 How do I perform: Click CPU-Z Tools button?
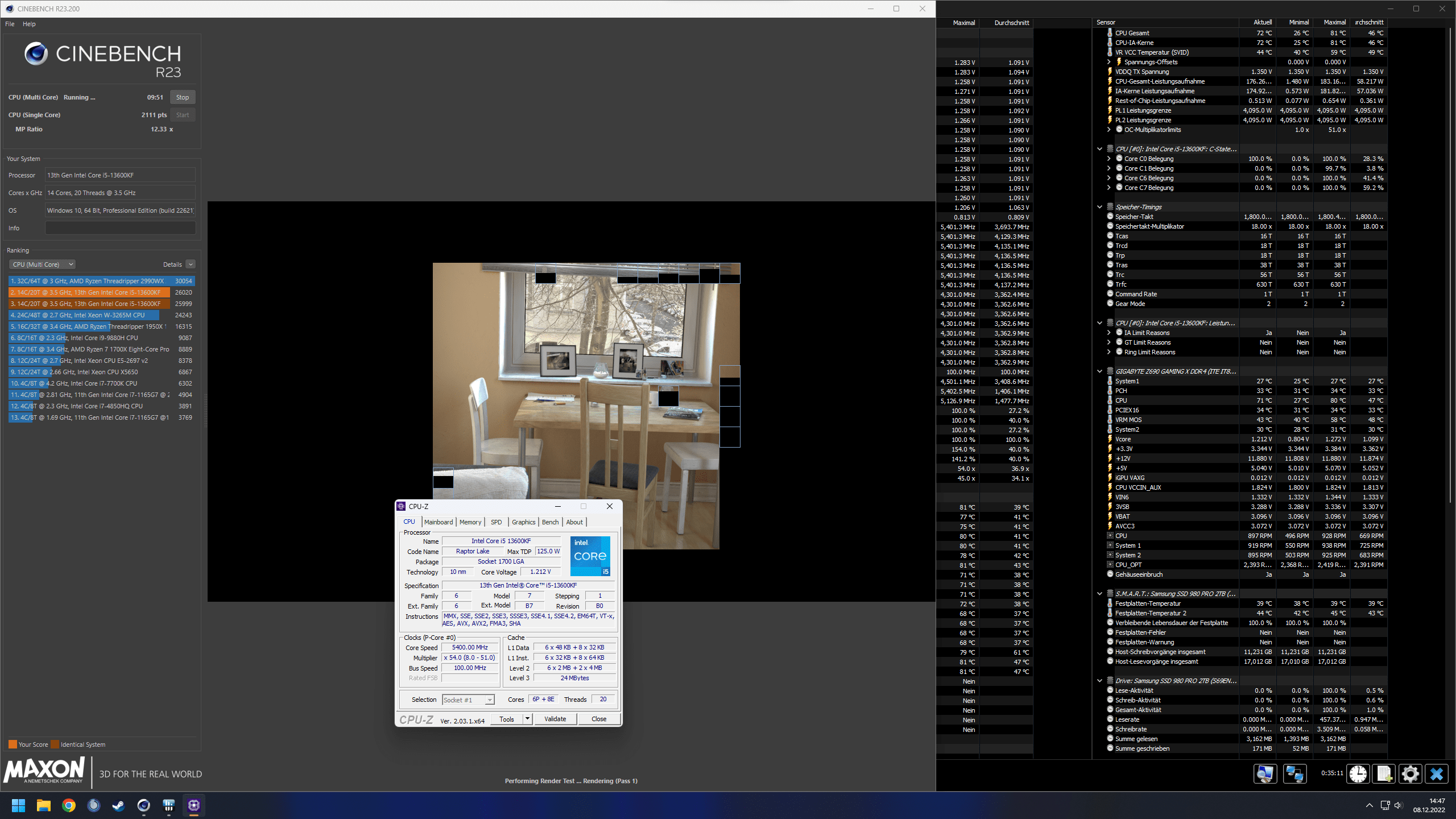pyautogui.click(x=507, y=719)
